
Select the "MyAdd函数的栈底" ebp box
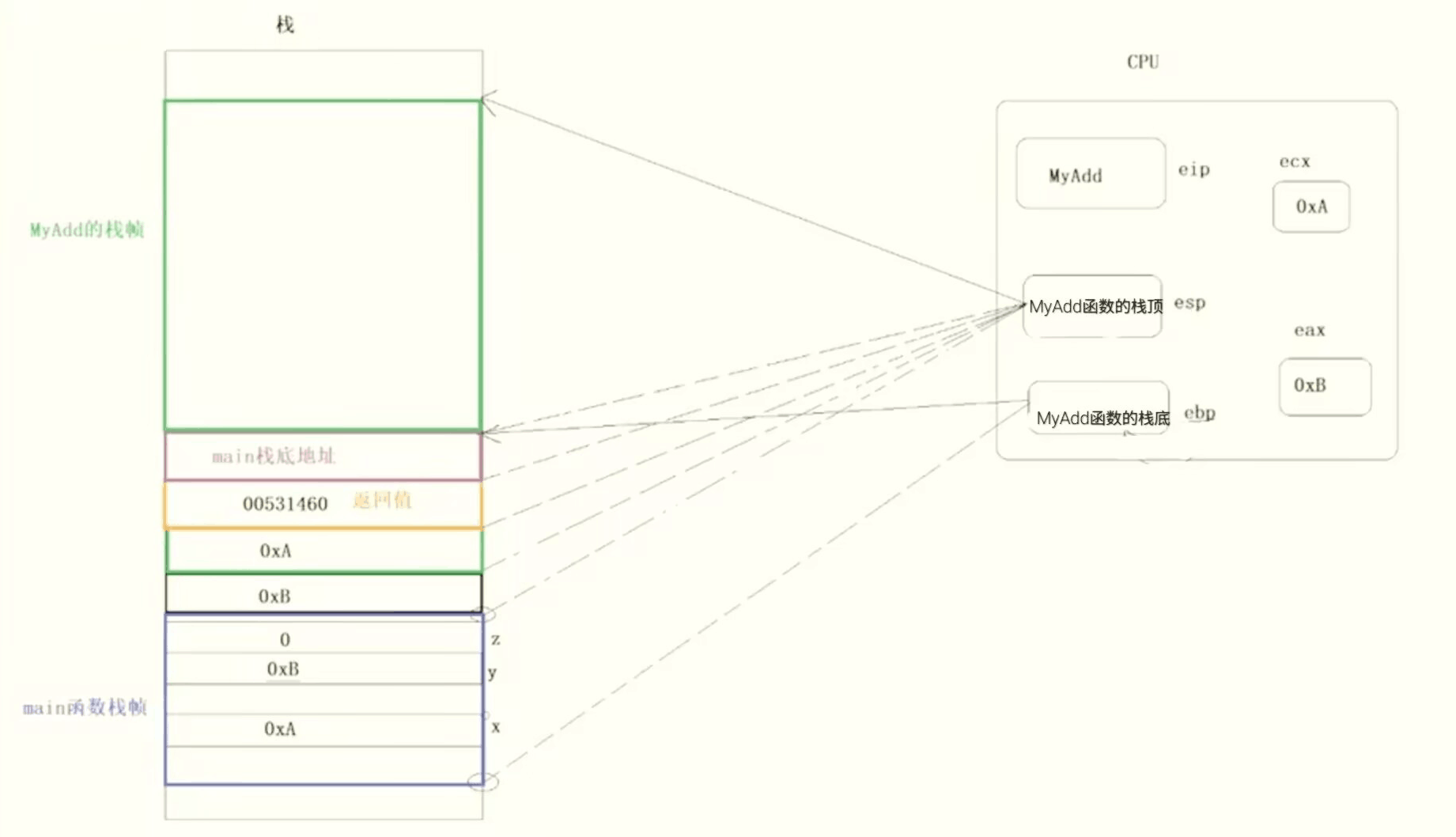[1098, 407]
